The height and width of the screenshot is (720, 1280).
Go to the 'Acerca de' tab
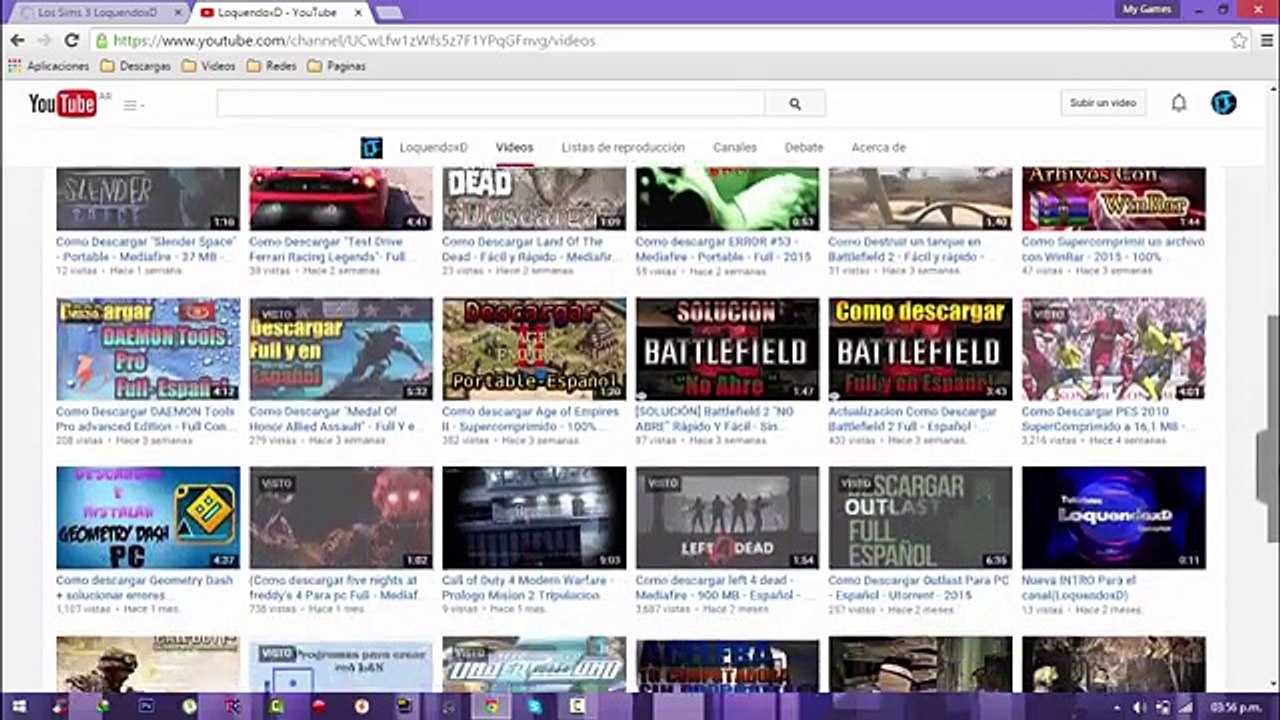[x=879, y=148]
